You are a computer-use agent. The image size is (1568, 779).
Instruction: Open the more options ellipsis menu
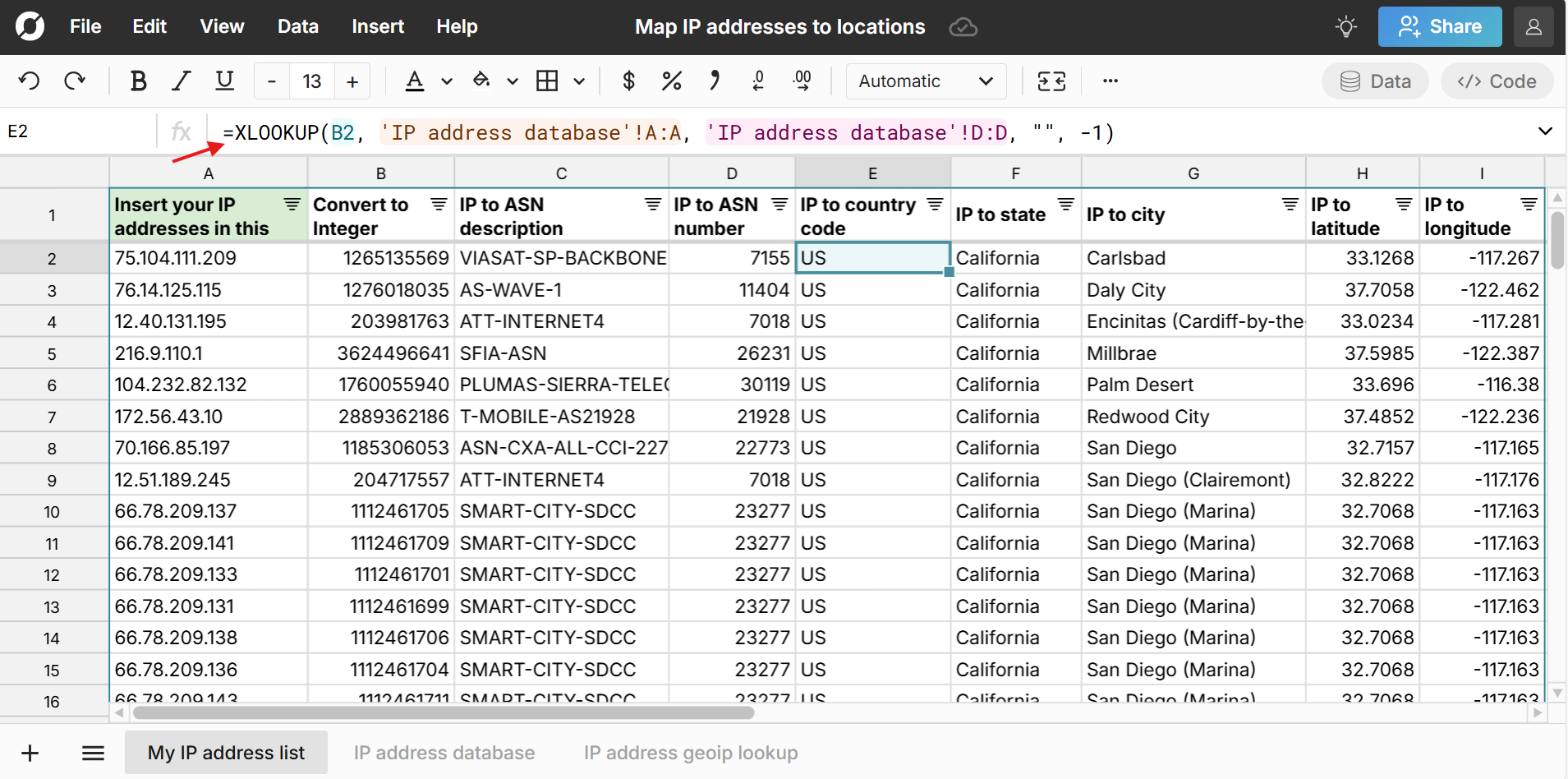point(1110,81)
